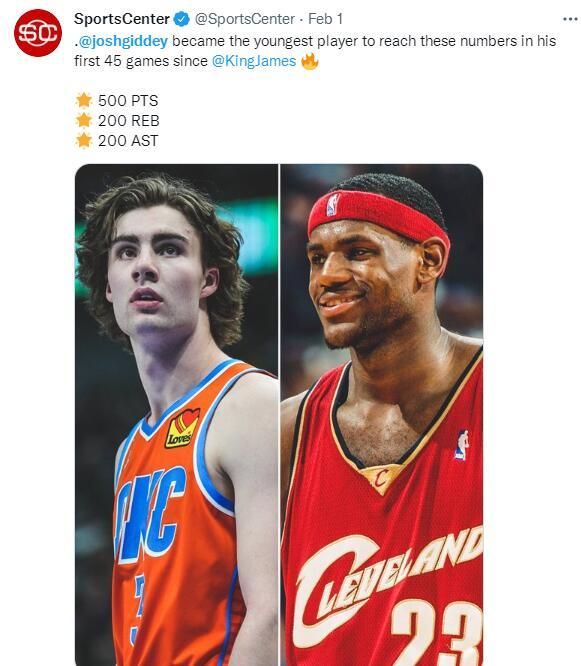
Task: Click the star emoji beside 200 AST
Action: (84, 141)
